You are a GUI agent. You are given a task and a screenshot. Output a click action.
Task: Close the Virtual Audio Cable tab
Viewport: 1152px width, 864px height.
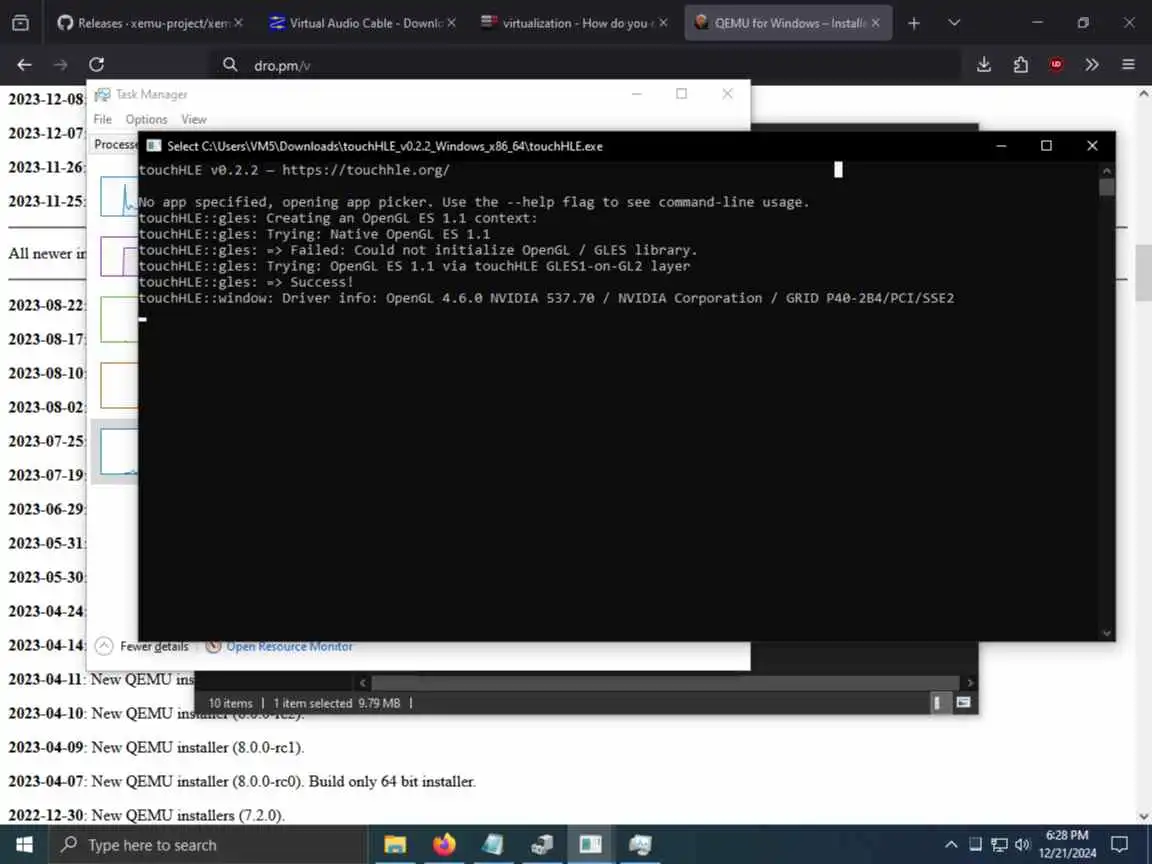[x=451, y=24]
